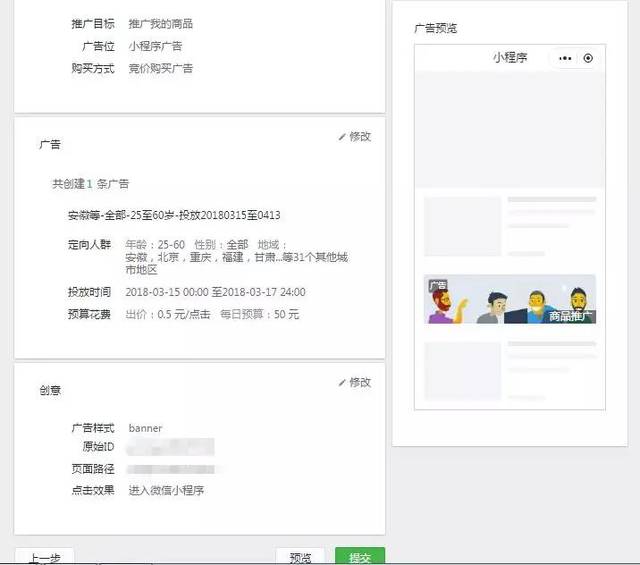Click the 创意 section heading
This screenshot has width=640, height=565.
pyautogui.click(x=50, y=390)
